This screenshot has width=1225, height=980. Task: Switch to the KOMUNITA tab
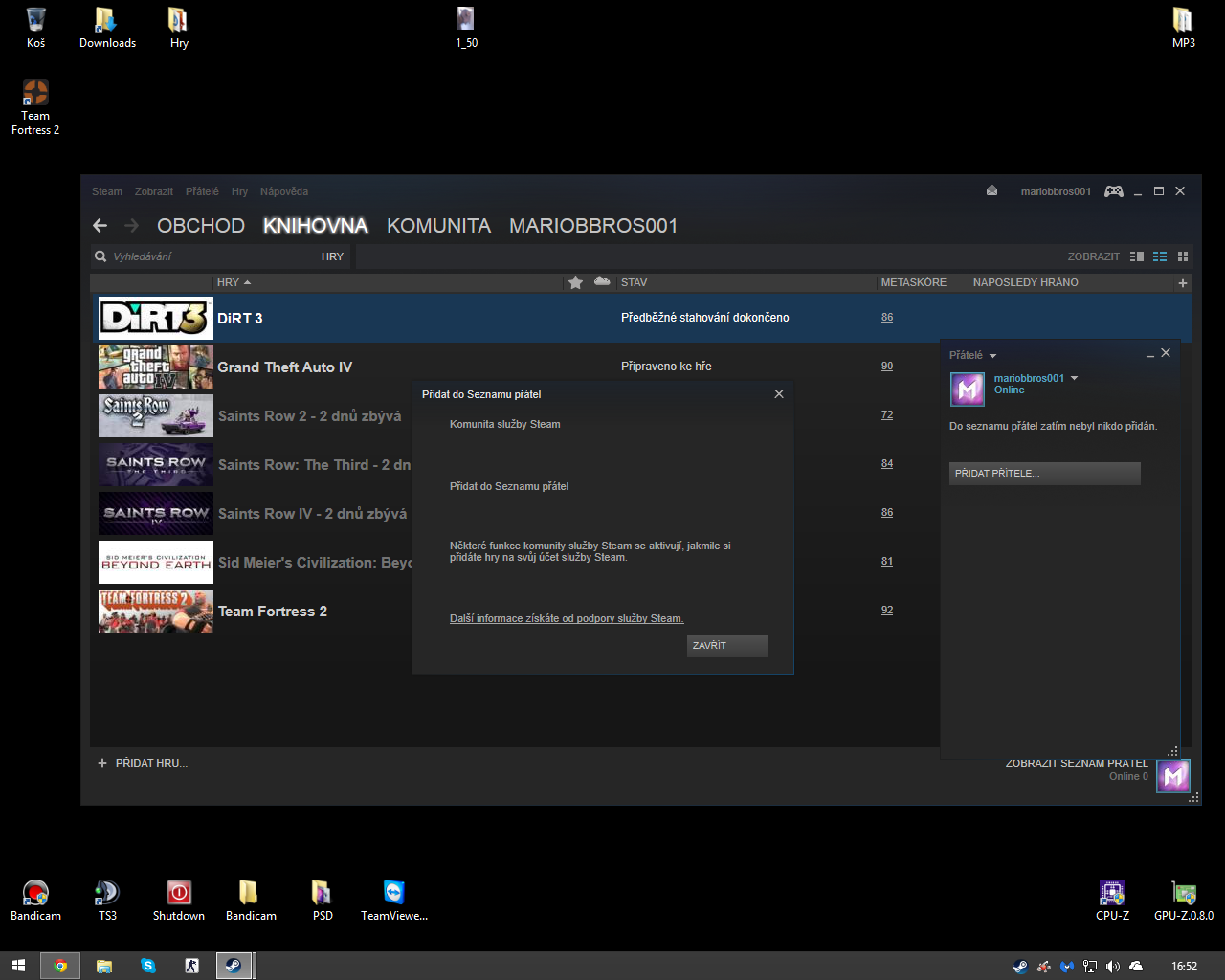pyautogui.click(x=438, y=226)
